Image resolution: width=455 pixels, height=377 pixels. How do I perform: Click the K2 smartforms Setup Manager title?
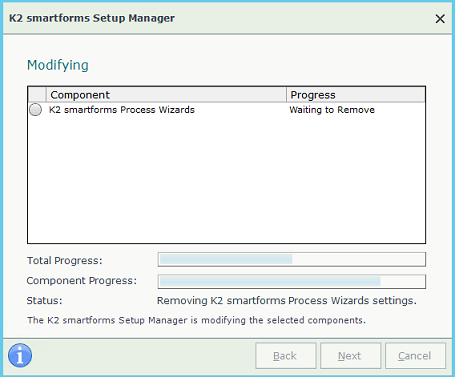(92, 18)
